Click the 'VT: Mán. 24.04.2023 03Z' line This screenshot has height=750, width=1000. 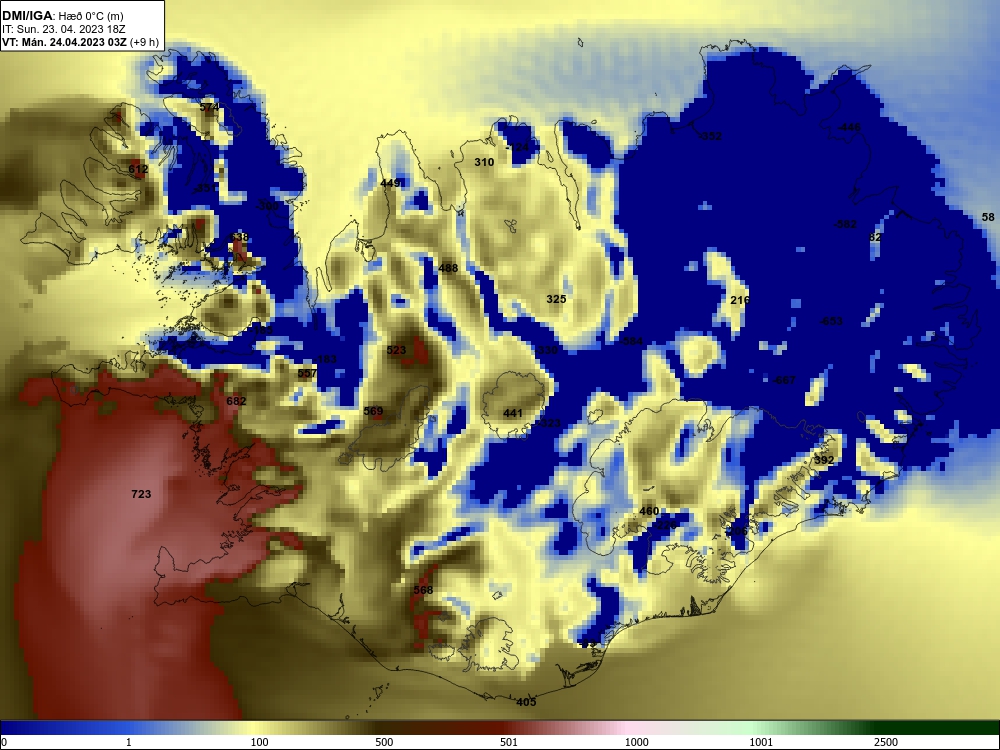[x=65, y=43]
